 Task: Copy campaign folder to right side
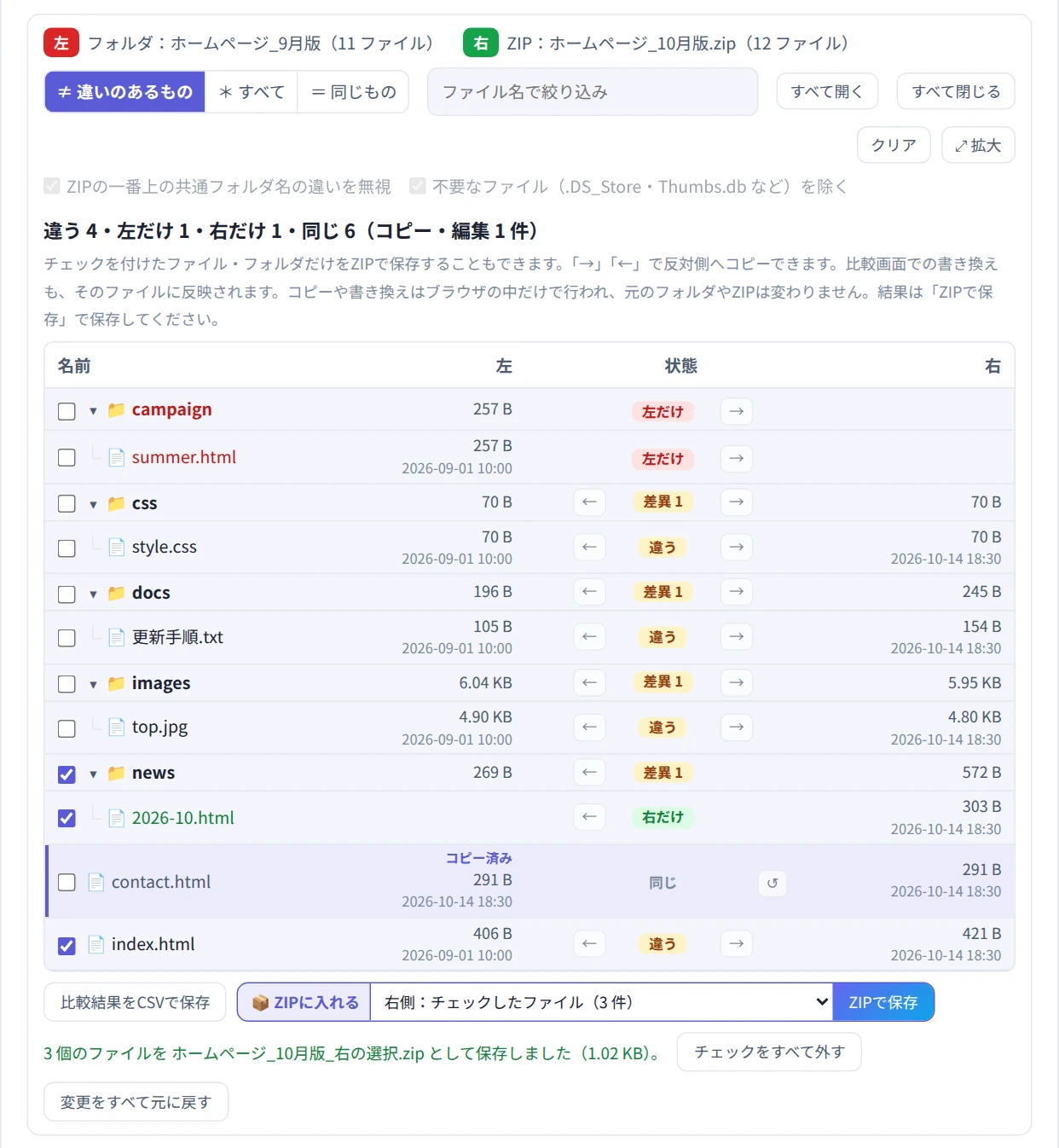(x=737, y=411)
